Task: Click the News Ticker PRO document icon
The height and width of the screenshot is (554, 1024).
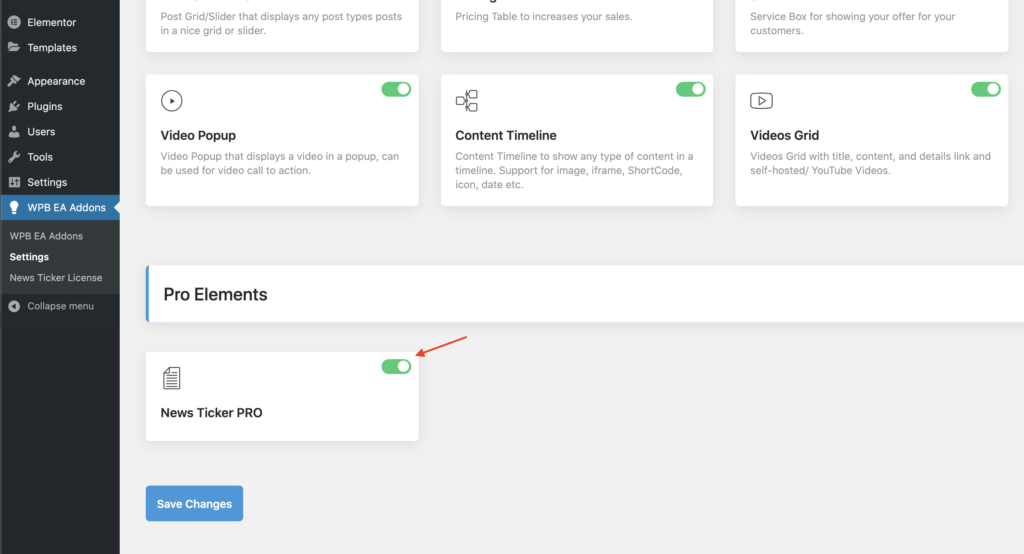Action: 172,378
